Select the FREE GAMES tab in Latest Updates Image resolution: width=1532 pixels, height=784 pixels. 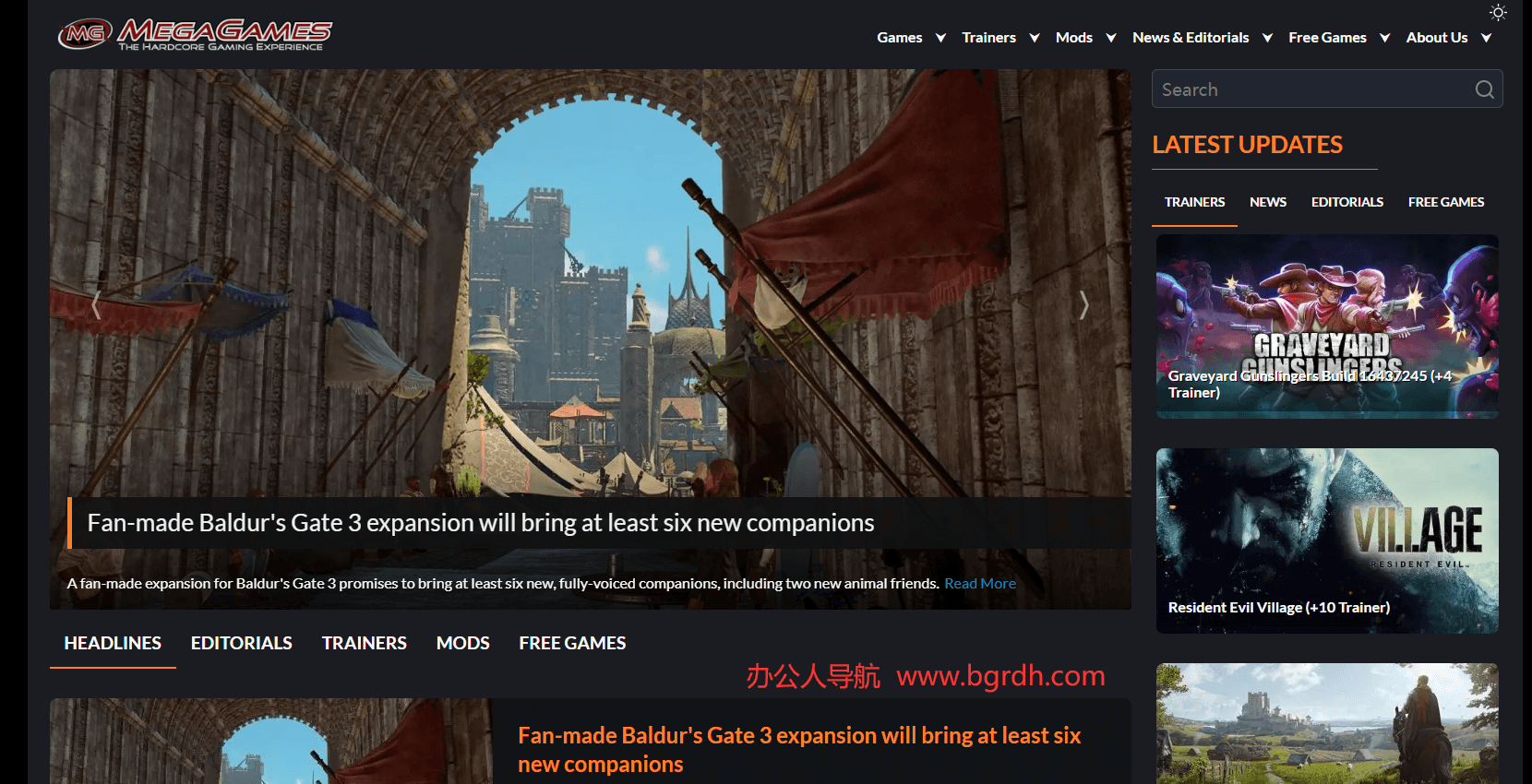point(1446,202)
